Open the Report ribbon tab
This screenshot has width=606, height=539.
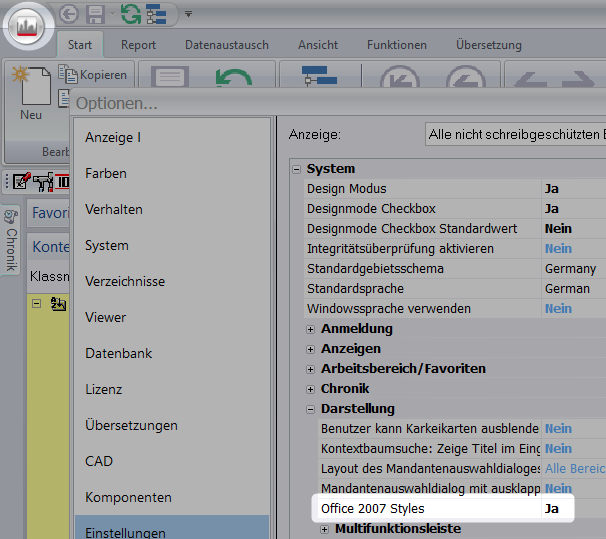[x=138, y=45]
